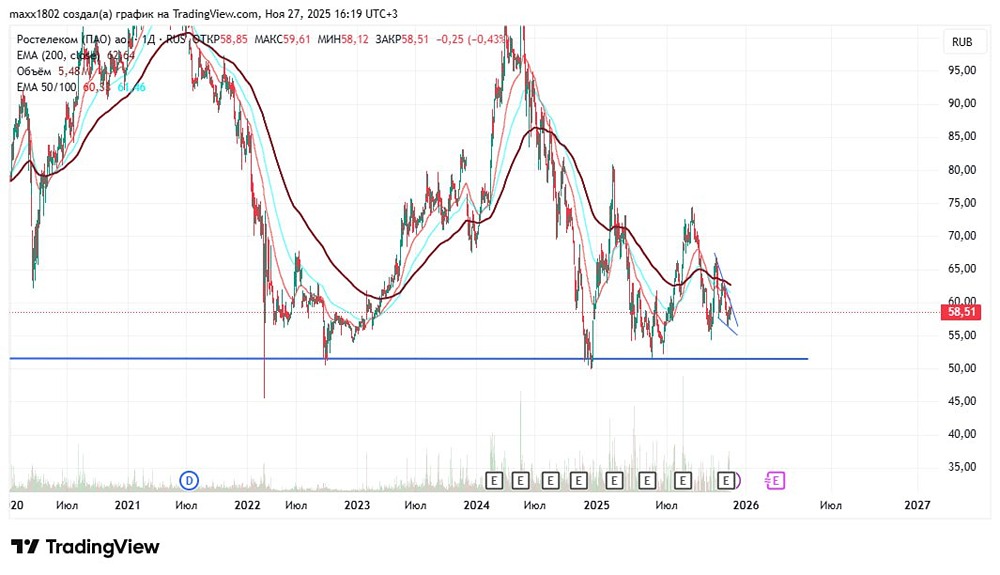
Task: Click the purple E upcoming earnings marker
Action: (x=776, y=480)
